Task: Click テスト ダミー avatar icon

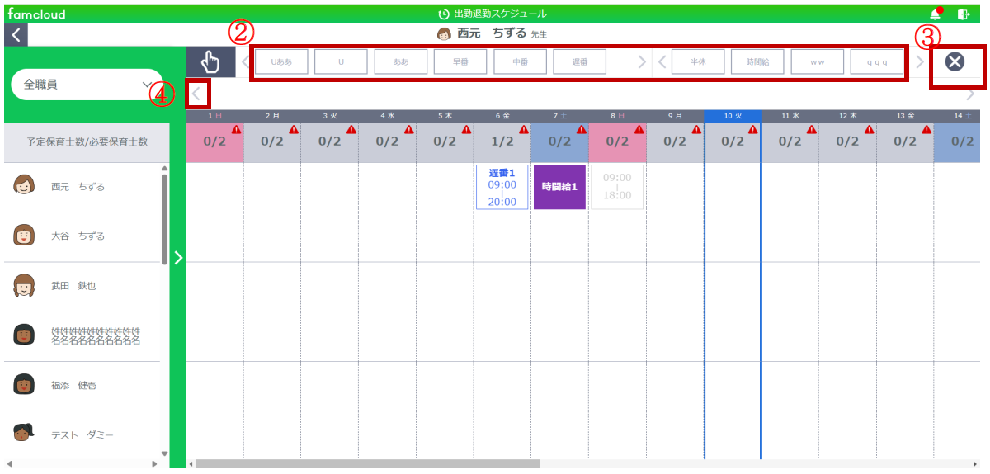Action: point(24,434)
